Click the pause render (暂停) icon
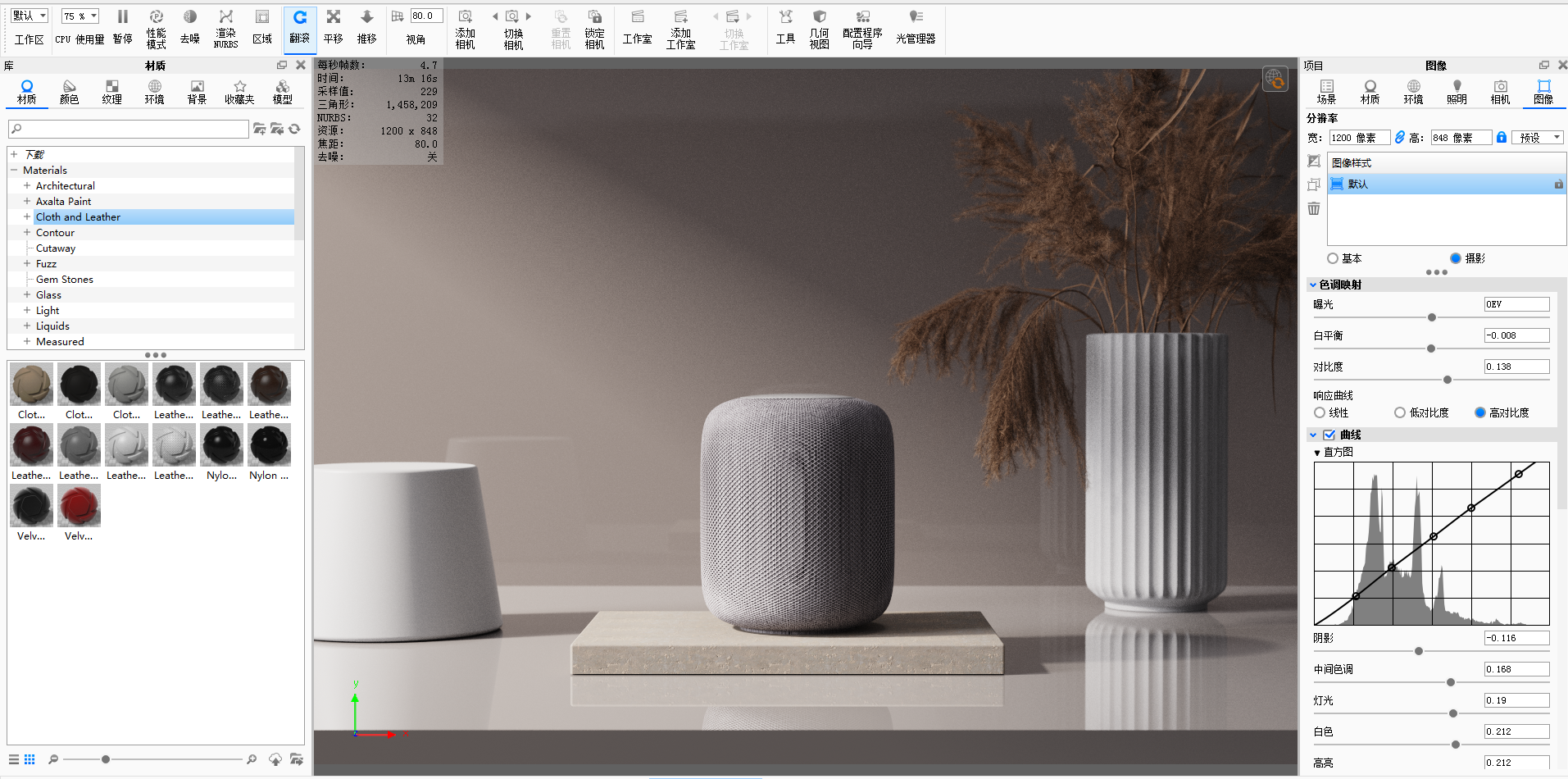 click(122, 26)
